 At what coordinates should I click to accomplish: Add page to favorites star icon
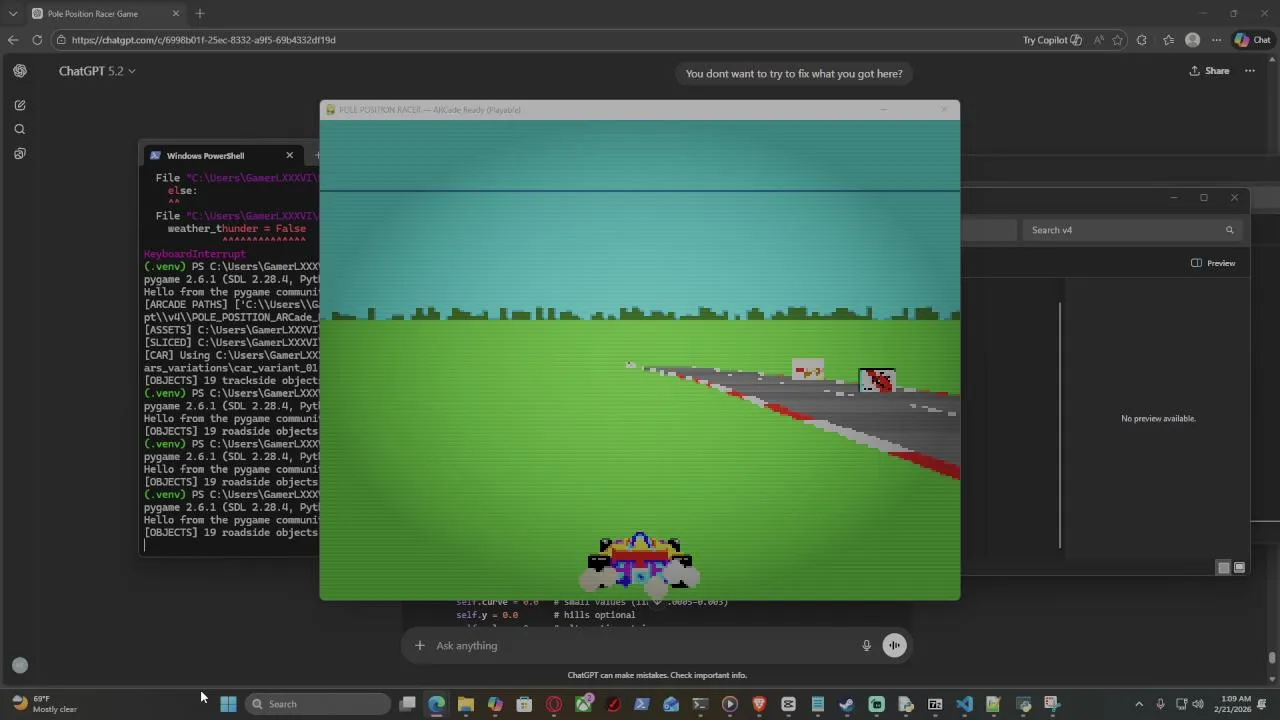pyautogui.click(x=1117, y=40)
